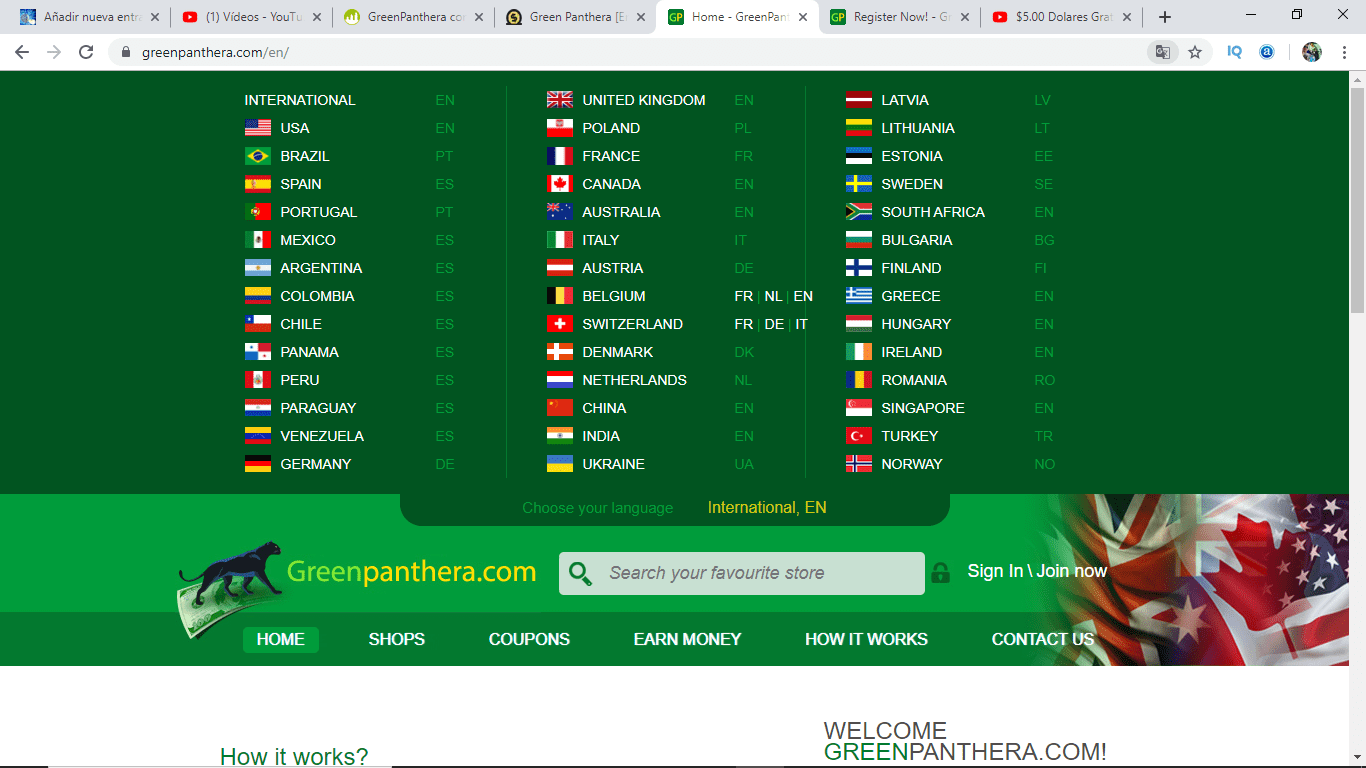Choose the India country link
1366x768 pixels.
[x=601, y=436]
